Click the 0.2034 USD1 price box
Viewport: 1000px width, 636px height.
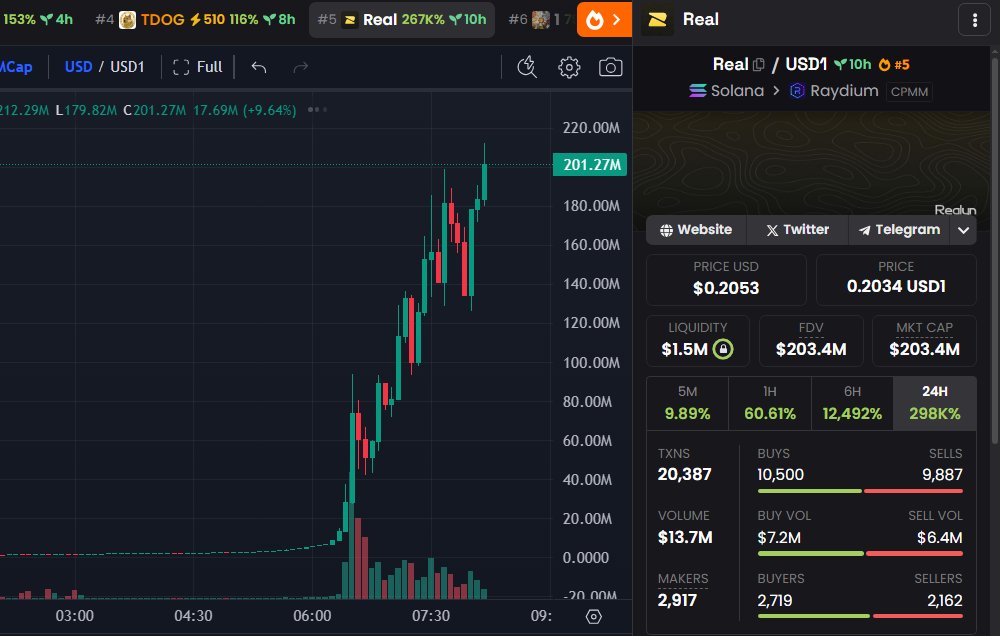[x=896, y=280]
